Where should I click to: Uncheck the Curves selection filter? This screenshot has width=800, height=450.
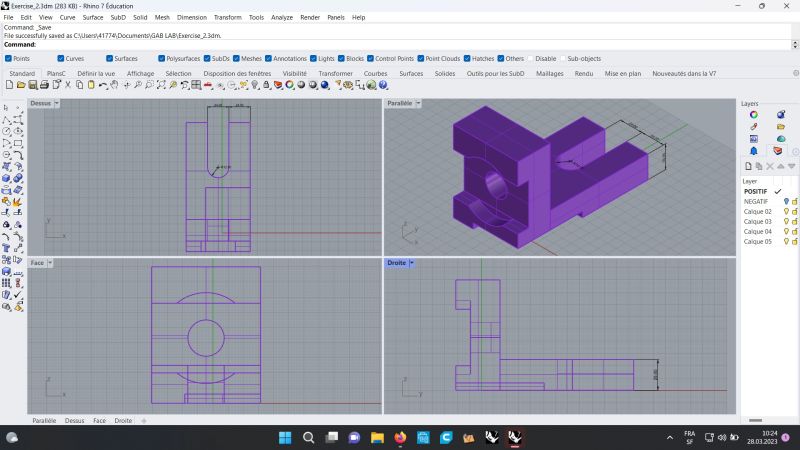[x=59, y=58]
